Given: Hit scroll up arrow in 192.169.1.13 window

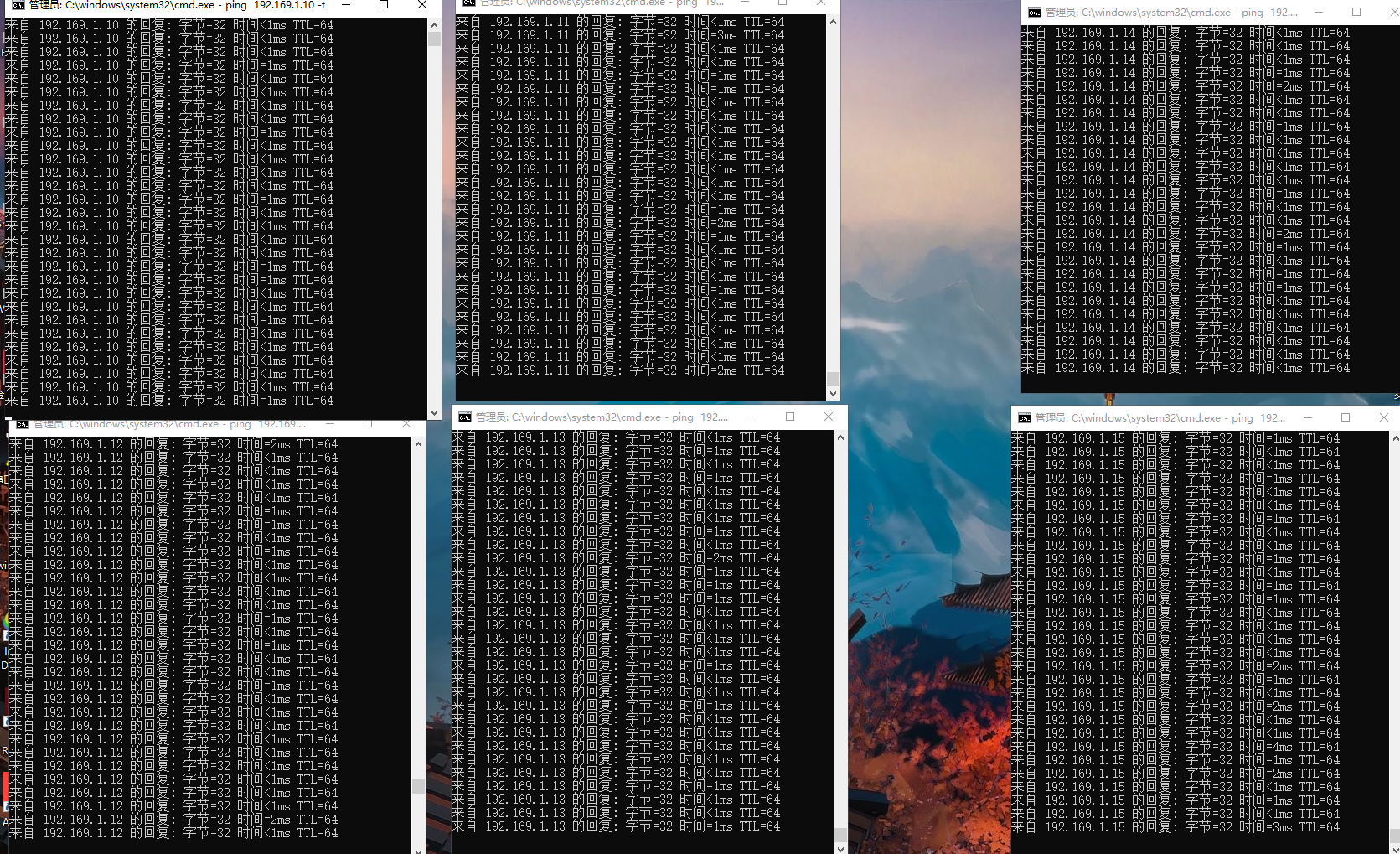Looking at the screenshot, I should [x=840, y=437].
